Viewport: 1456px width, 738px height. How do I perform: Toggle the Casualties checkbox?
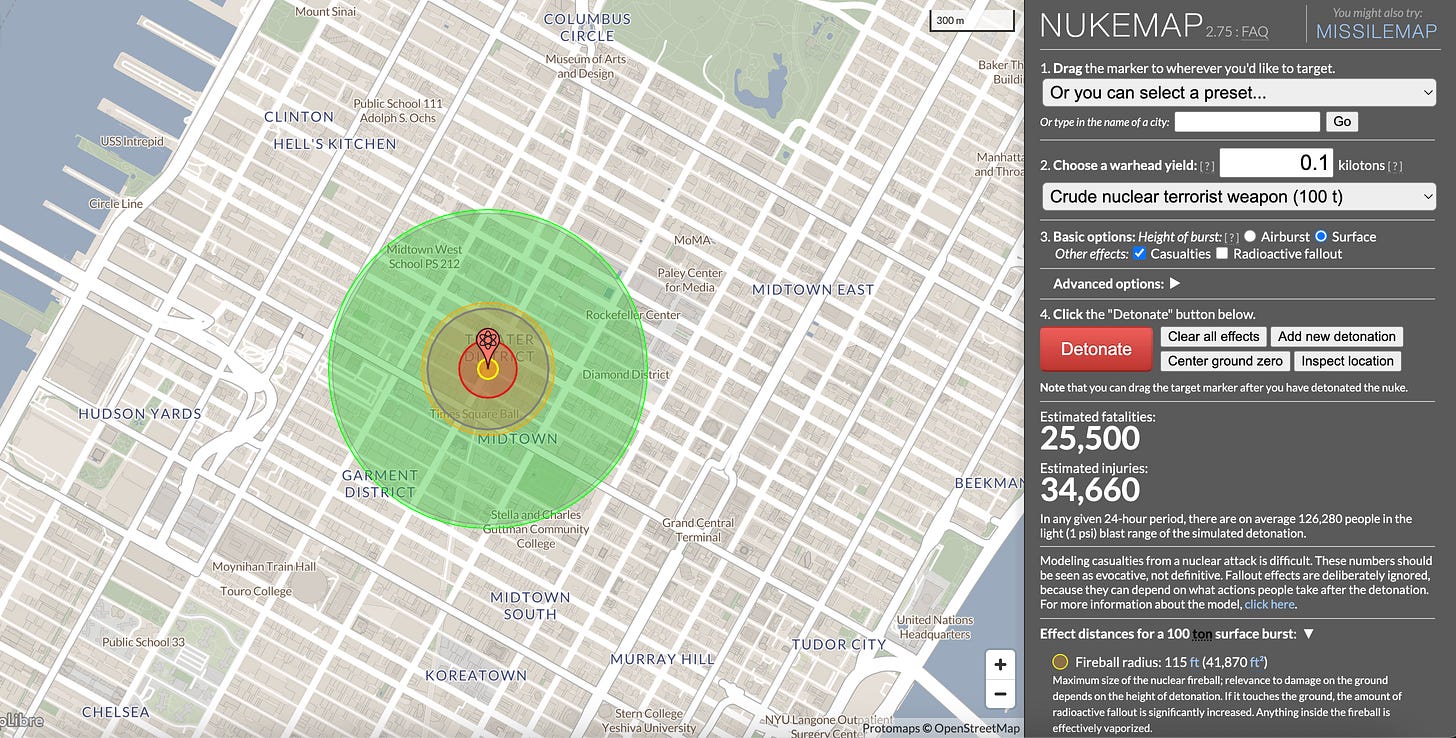(x=1140, y=253)
